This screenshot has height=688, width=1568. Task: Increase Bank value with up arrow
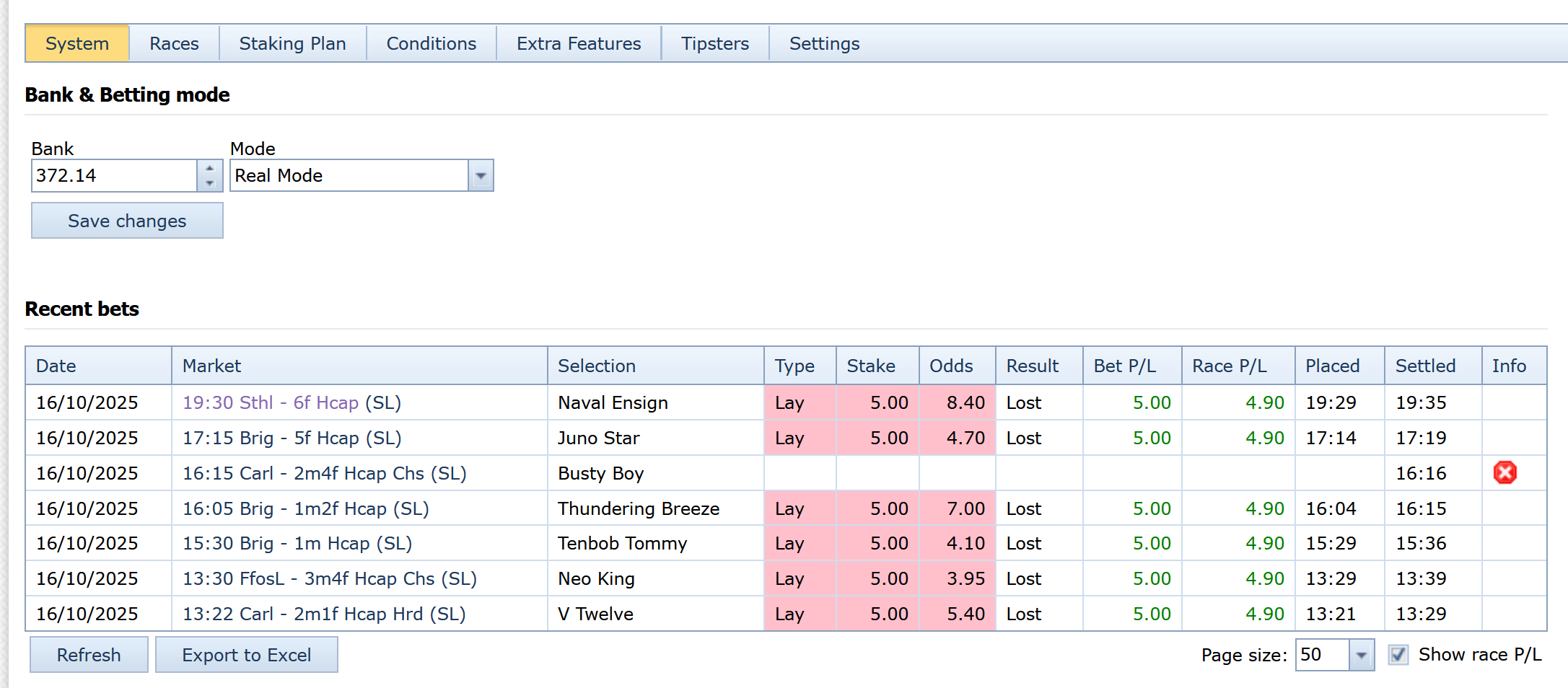click(209, 168)
